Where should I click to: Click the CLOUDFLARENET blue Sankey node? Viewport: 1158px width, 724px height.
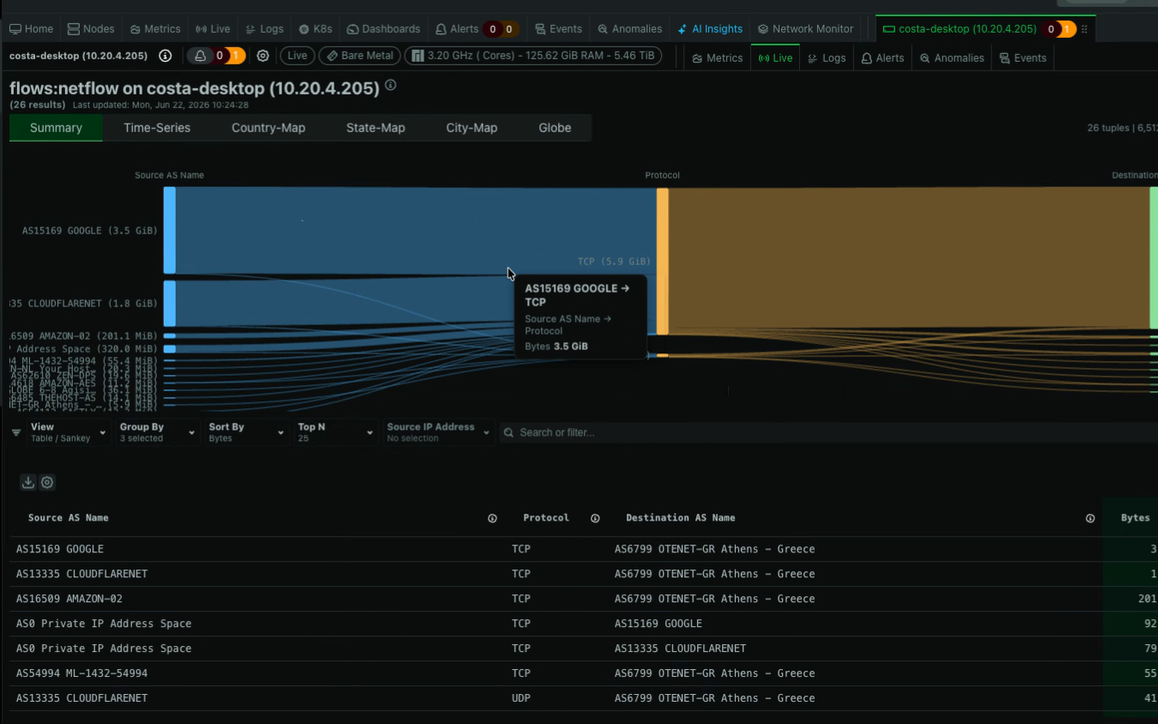[x=170, y=303]
